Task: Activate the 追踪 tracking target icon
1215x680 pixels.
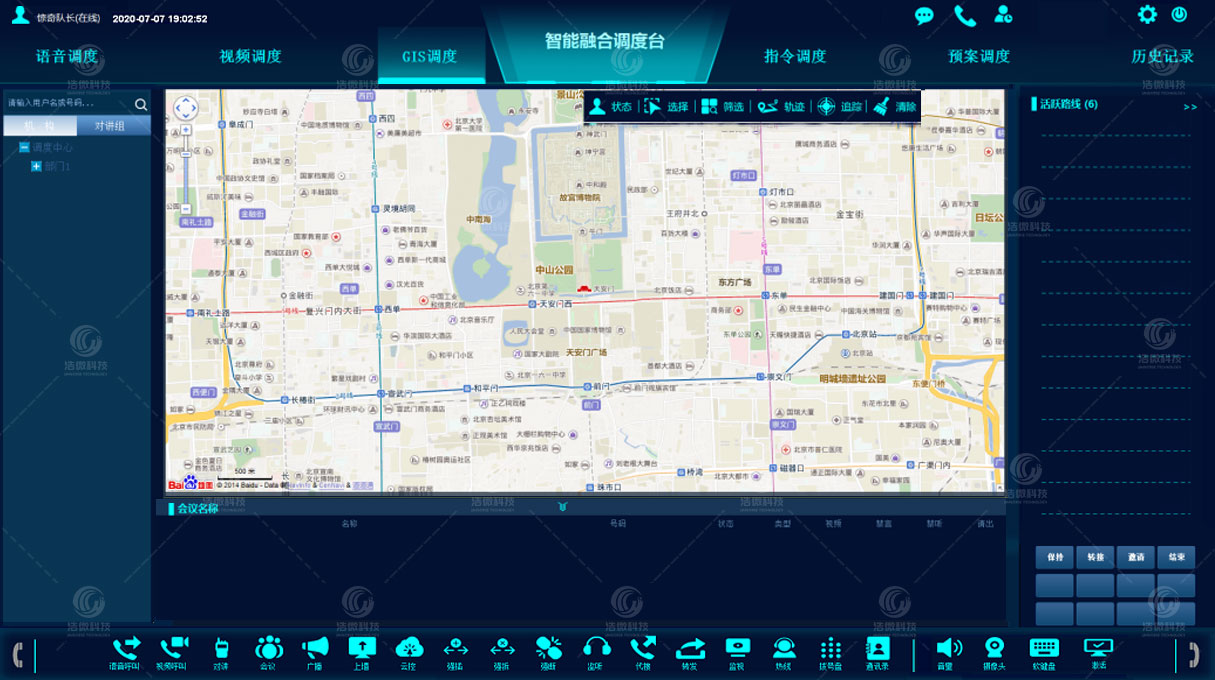Action: click(x=838, y=106)
